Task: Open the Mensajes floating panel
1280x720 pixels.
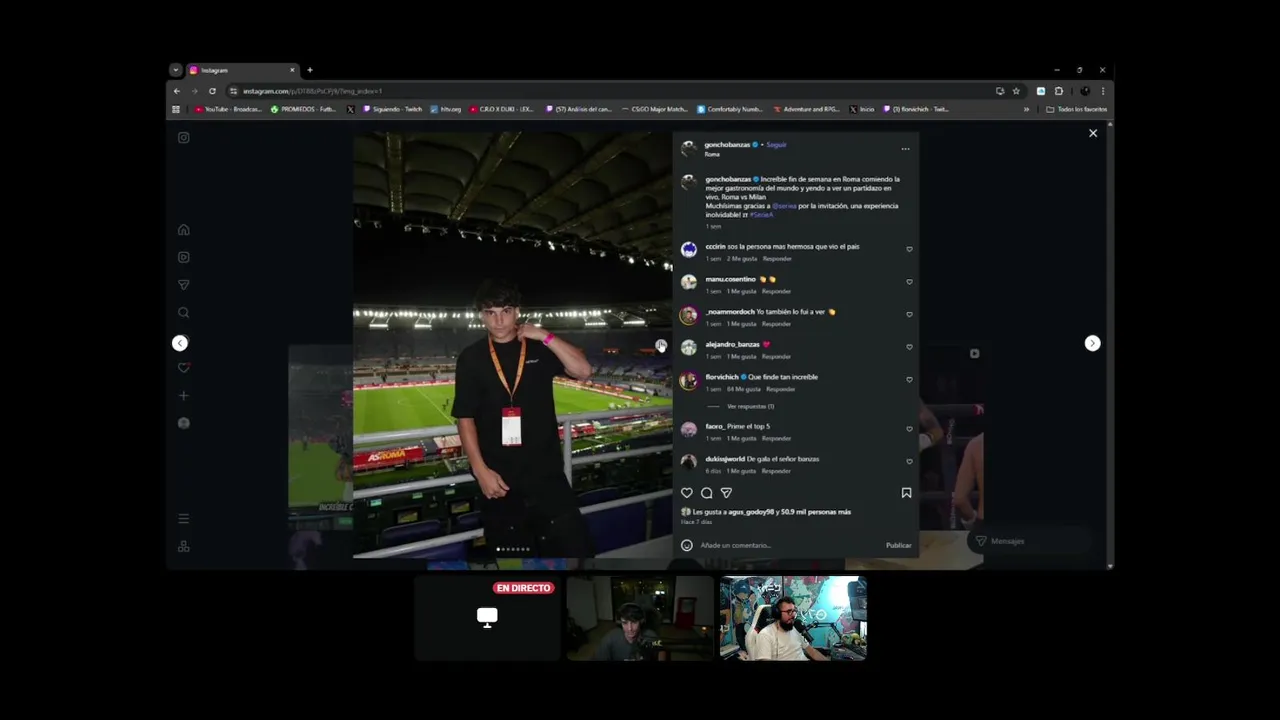Action: click(1030, 541)
